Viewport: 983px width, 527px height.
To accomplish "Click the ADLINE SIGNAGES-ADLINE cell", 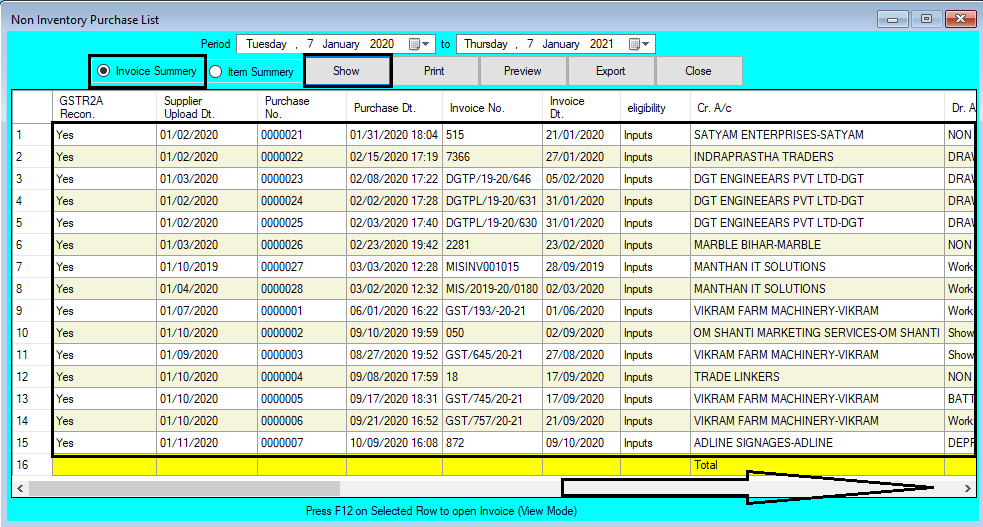I will 817,442.
